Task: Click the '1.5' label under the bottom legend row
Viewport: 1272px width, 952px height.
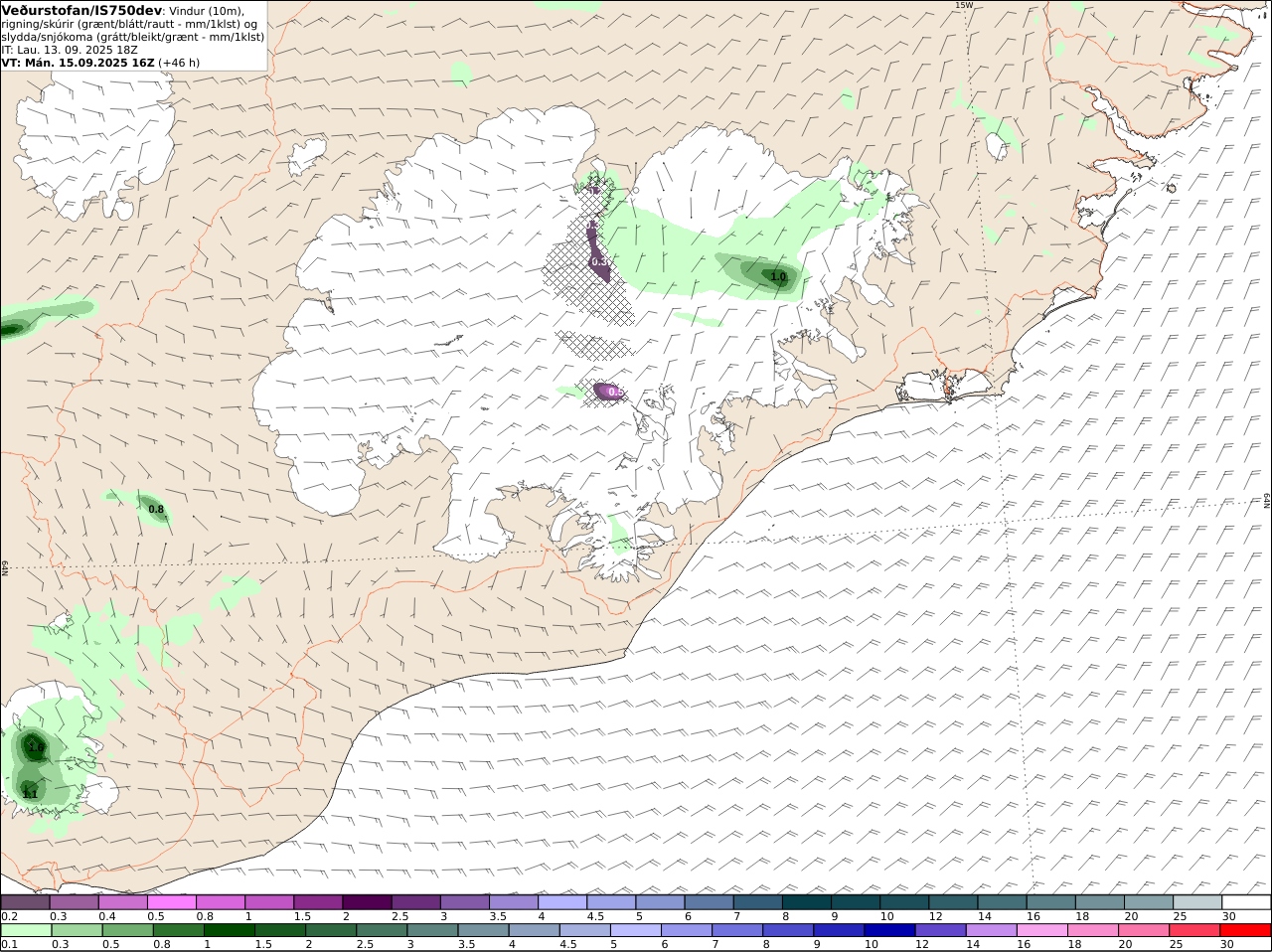Action: [x=263, y=944]
